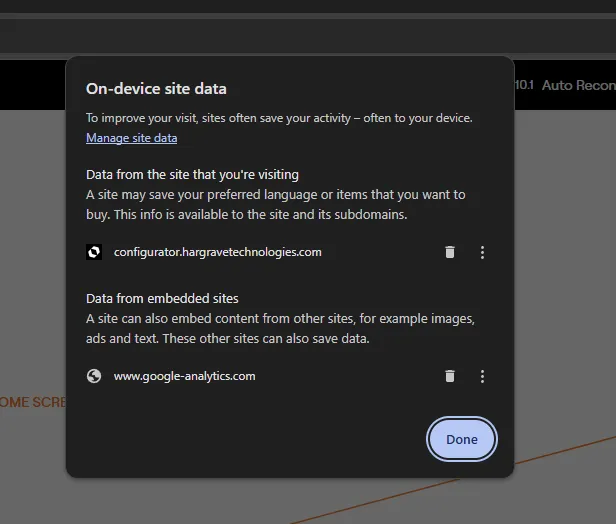This screenshot has height=524, width=616.
Task: Delete data for configurator.hargravetechnologies.com
Action: 450,252
